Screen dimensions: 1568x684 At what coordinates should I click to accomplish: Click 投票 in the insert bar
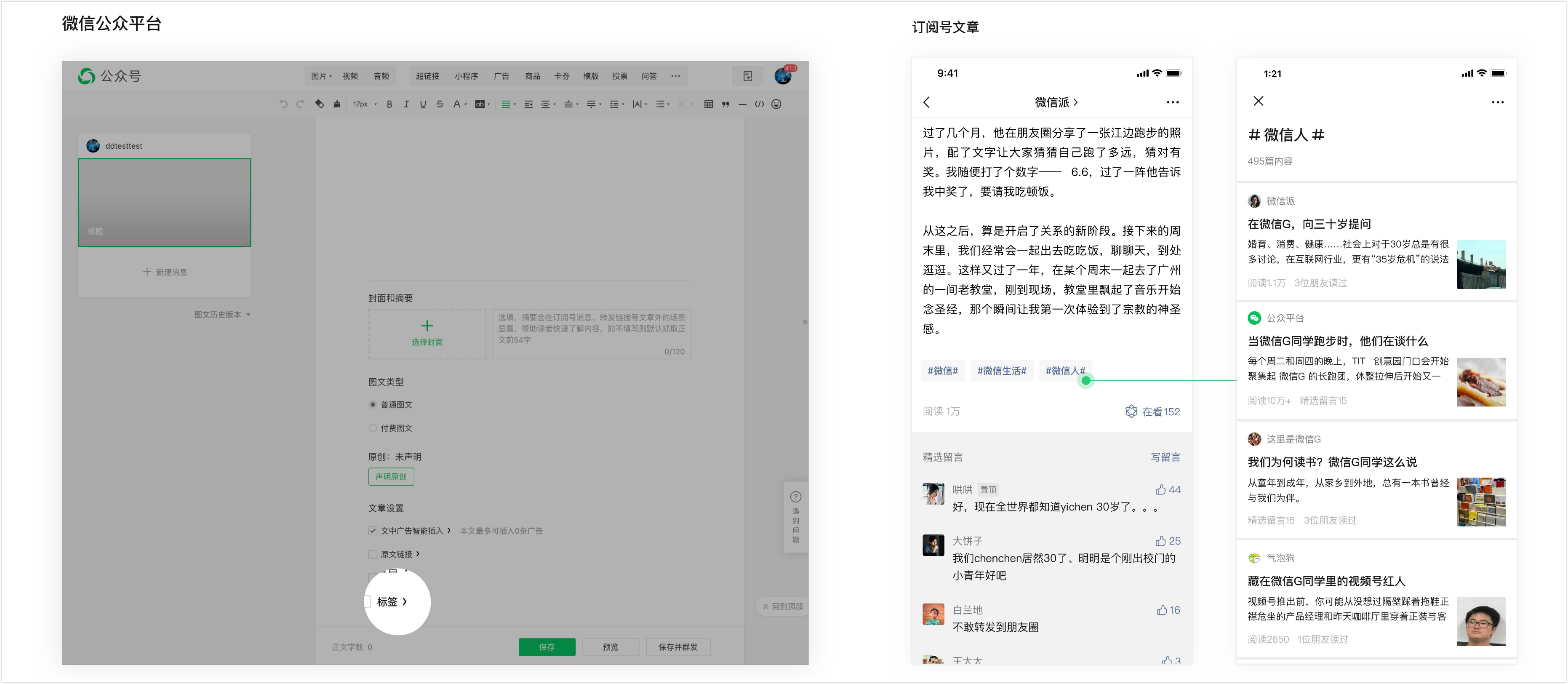point(620,76)
